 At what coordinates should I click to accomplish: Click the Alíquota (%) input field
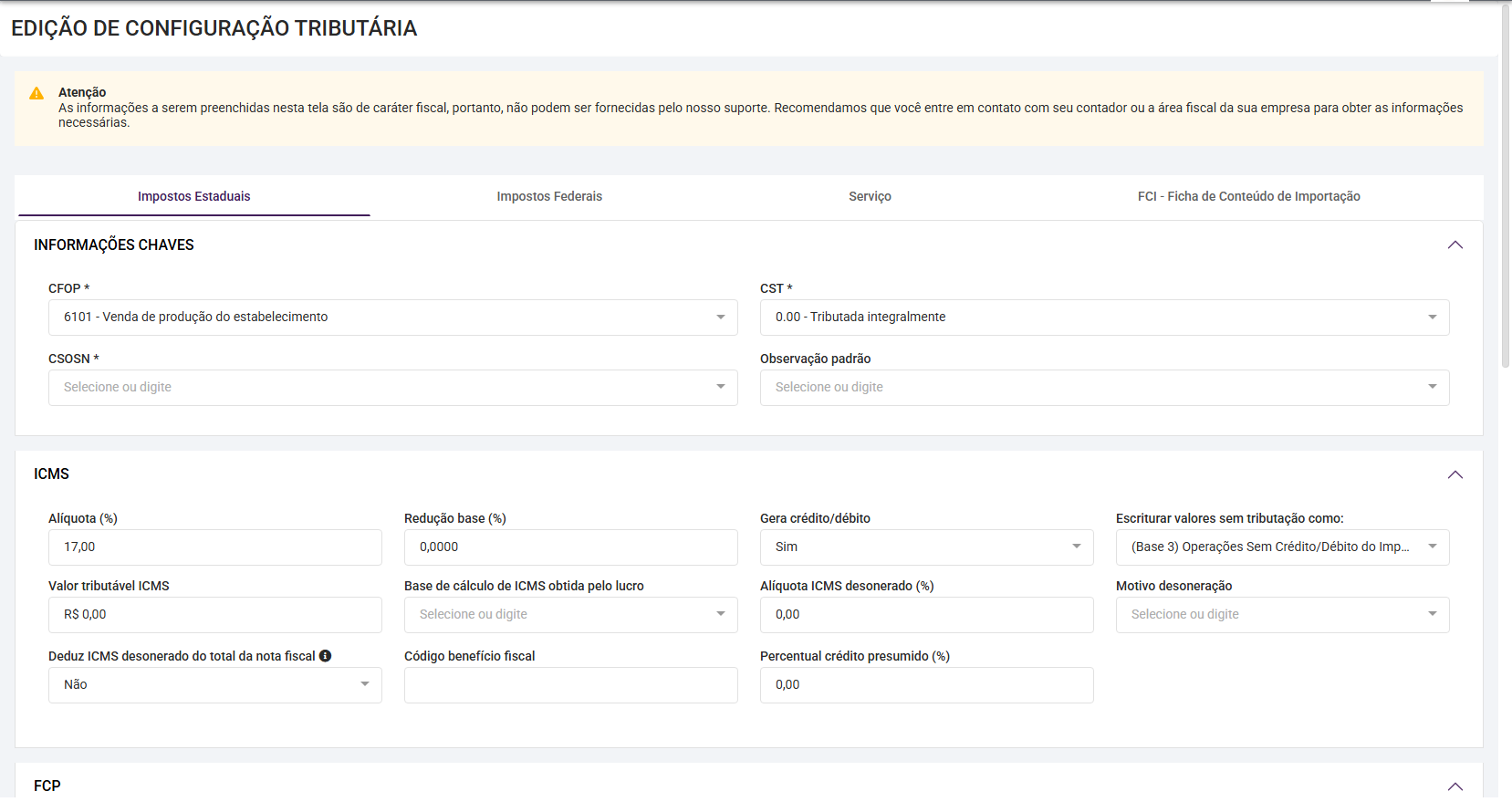pyautogui.click(x=215, y=547)
